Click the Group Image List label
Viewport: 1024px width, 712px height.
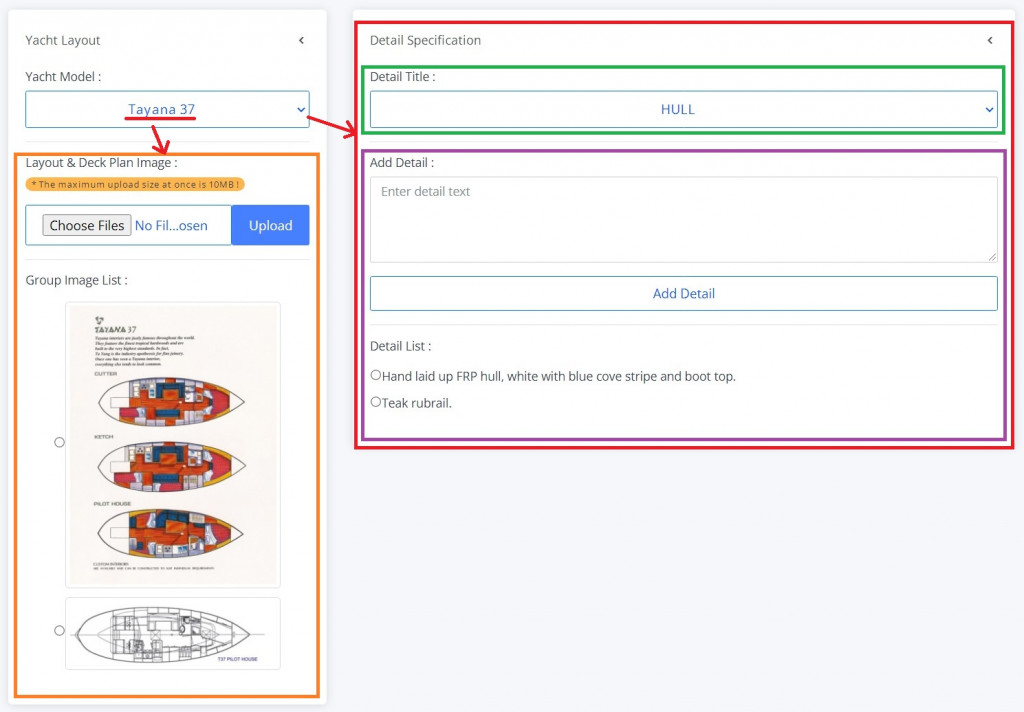[x=76, y=280]
